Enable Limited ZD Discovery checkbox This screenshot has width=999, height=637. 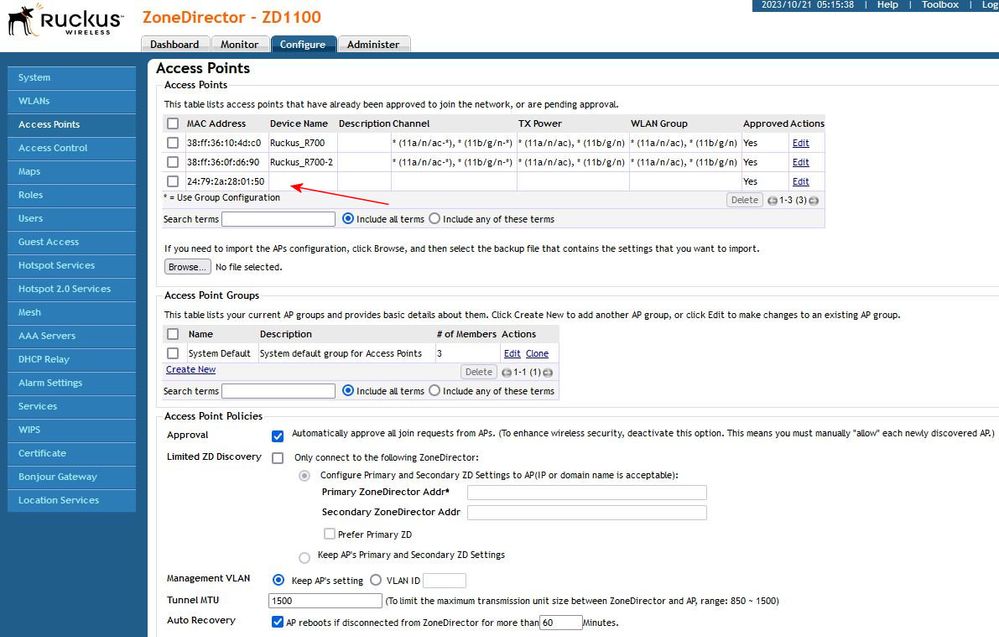pos(278,457)
